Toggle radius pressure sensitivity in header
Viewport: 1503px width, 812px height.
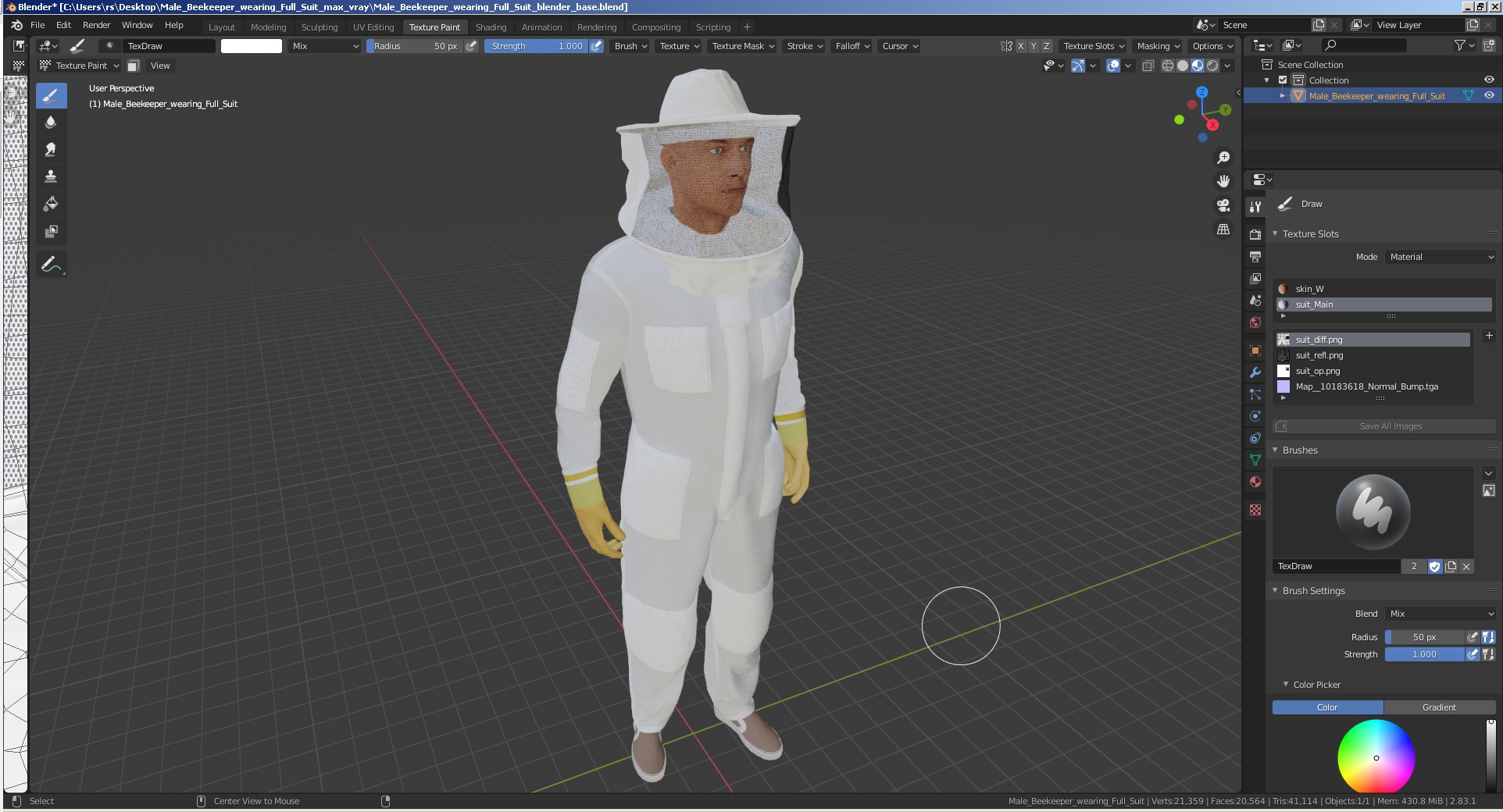[x=471, y=46]
